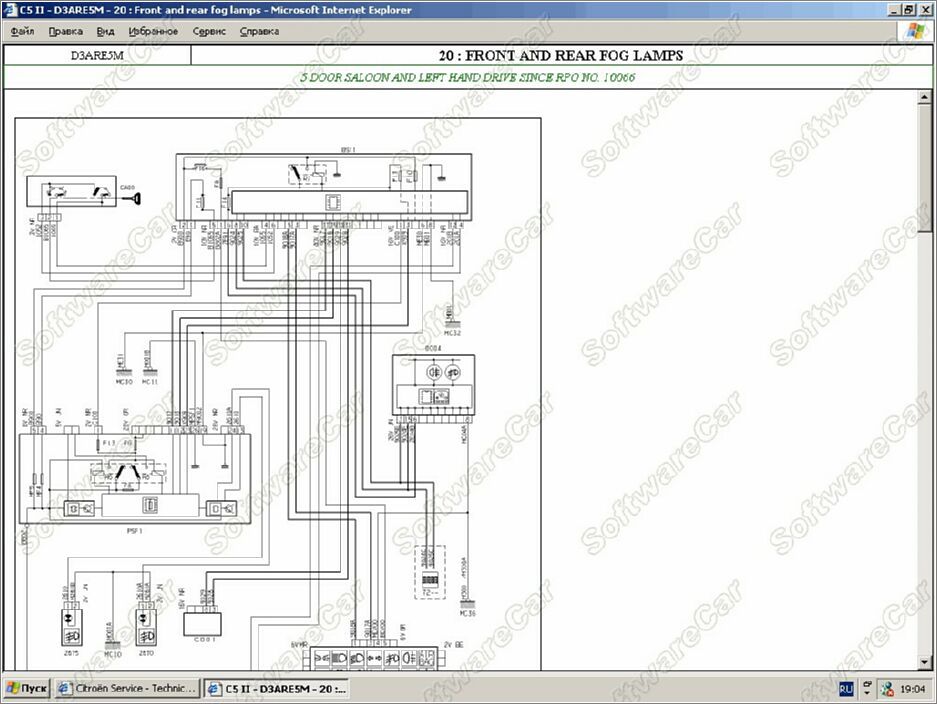The height and width of the screenshot is (704, 937).
Task: Click the right fog lamp symbol 2670
Action: (x=146, y=628)
